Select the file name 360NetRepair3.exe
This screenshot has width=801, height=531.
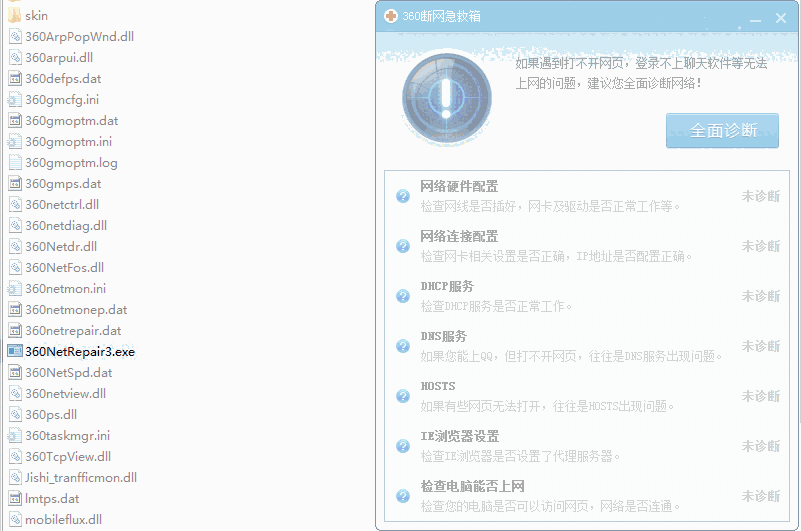(80, 351)
